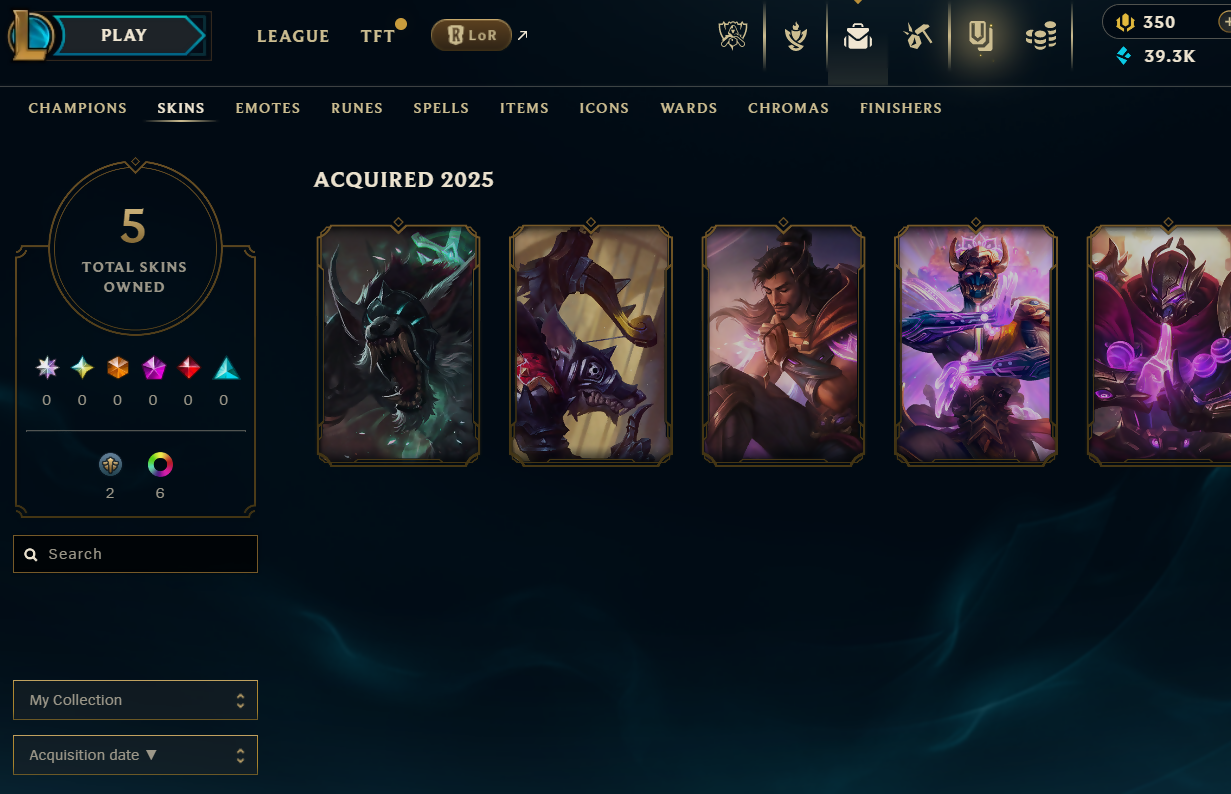Expand the My Collection dropdown
The width and height of the screenshot is (1231, 794).
coord(135,700)
